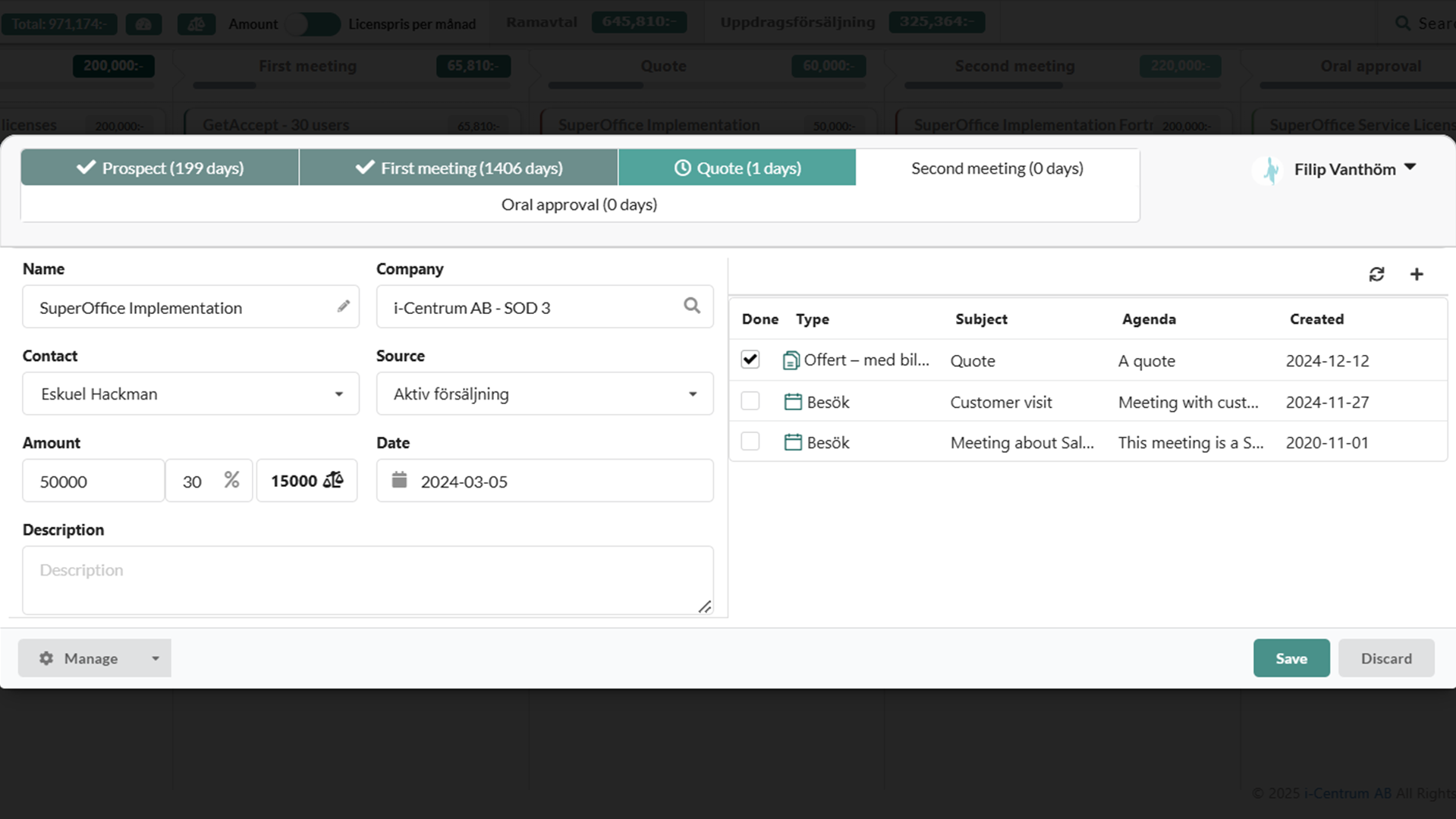This screenshot has width=1456, height=819.
Task: Click the calendar icon in Date field
Action: point(400,480)
